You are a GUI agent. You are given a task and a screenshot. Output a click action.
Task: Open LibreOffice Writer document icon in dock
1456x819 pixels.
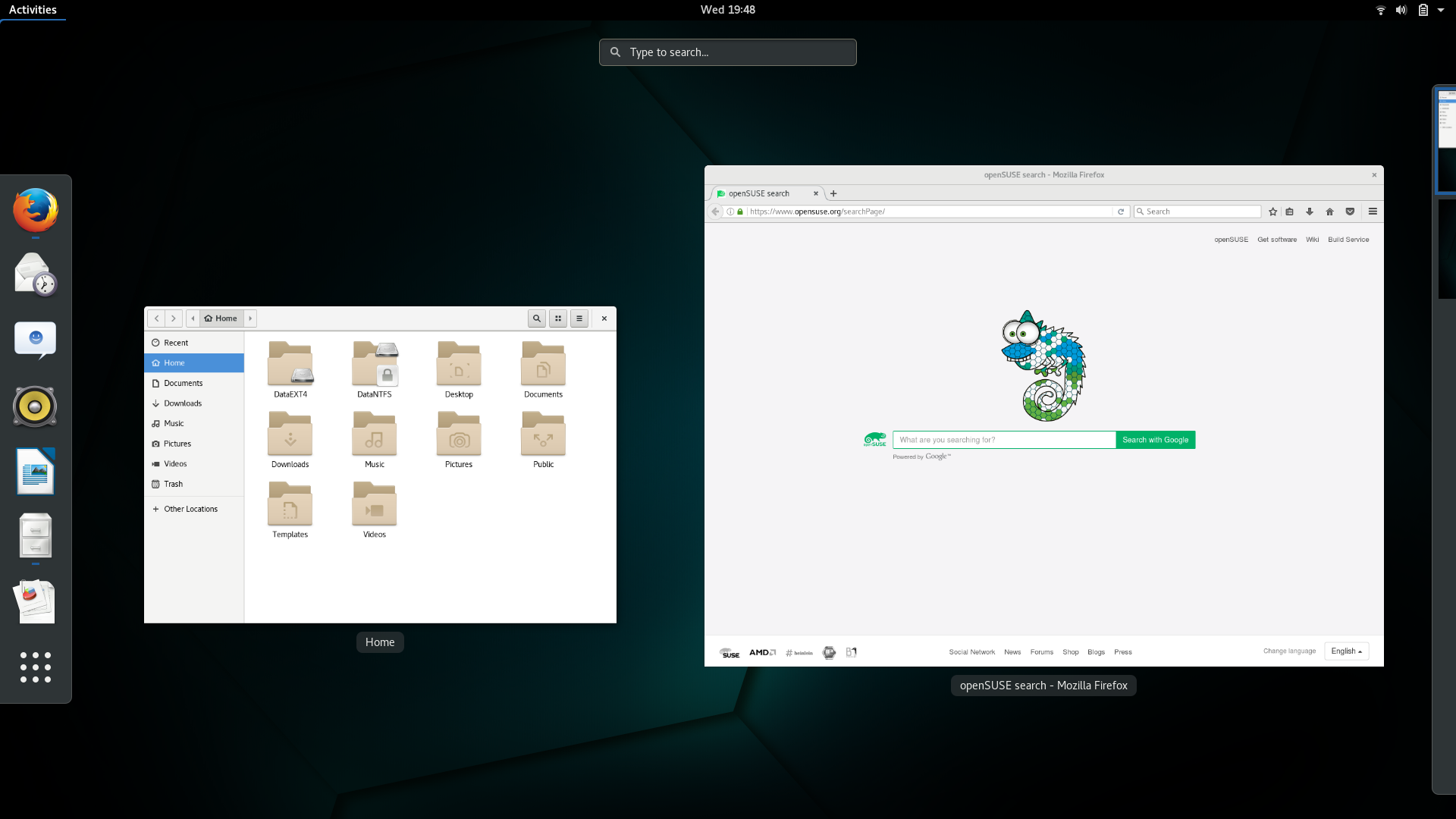click(35, 471)
